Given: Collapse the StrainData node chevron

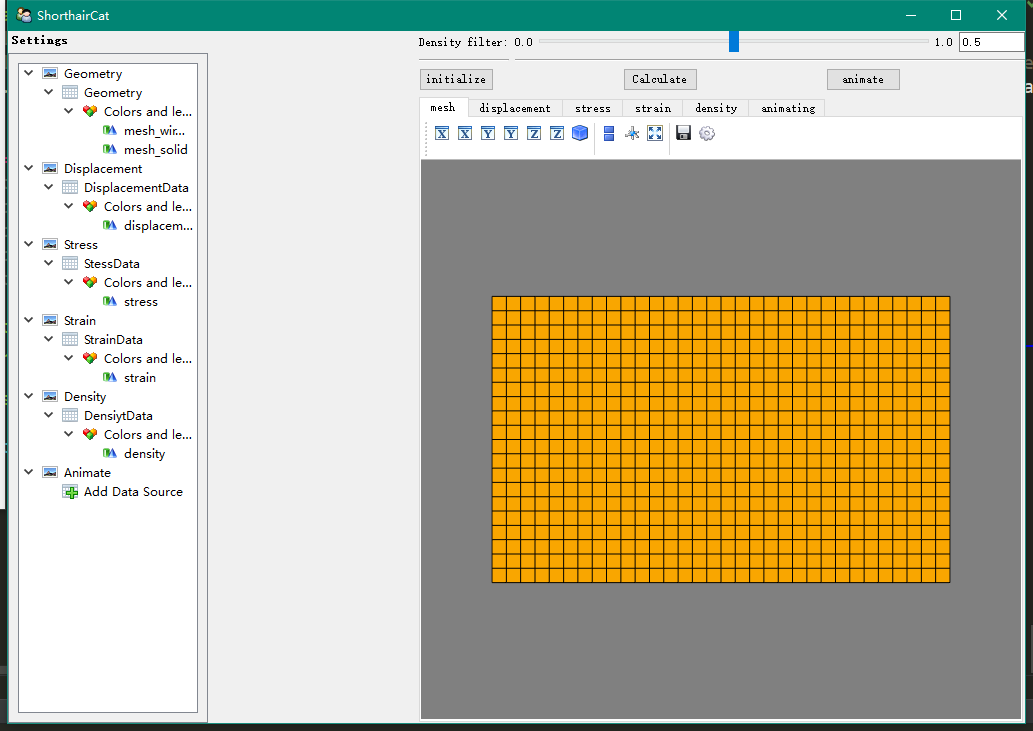Looking at the screenshot, I should 49,339.
